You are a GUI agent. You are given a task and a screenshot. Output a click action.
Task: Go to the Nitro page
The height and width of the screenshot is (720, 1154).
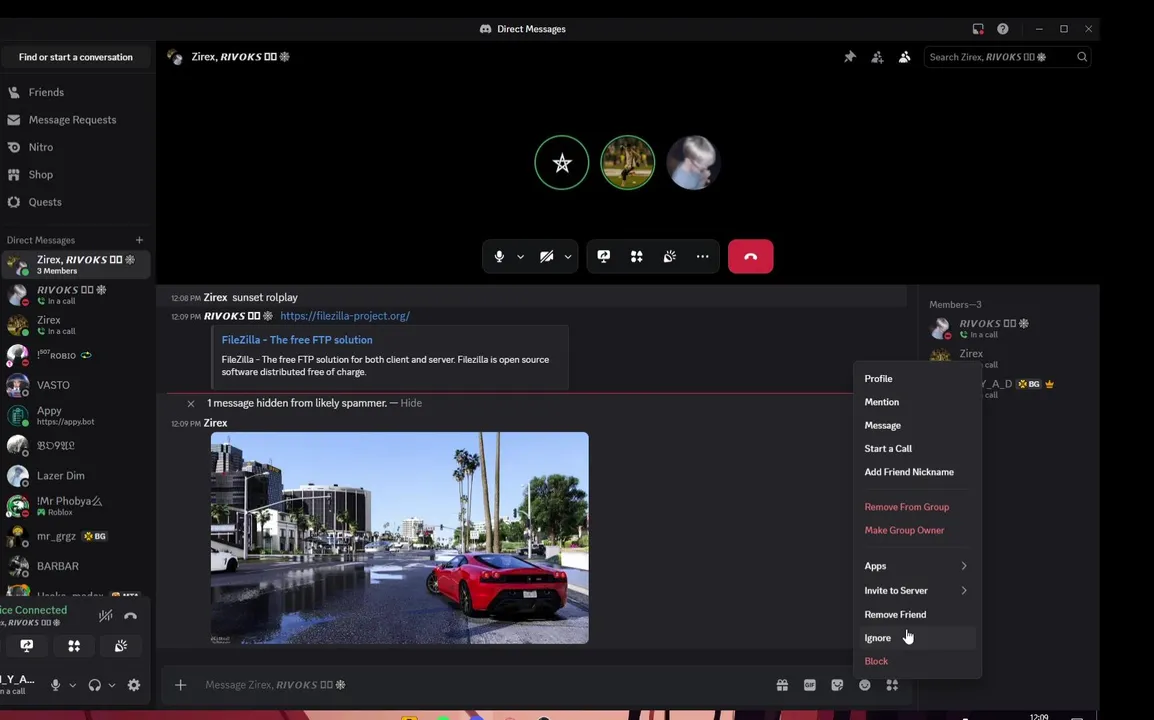click(x=76, y=147)
